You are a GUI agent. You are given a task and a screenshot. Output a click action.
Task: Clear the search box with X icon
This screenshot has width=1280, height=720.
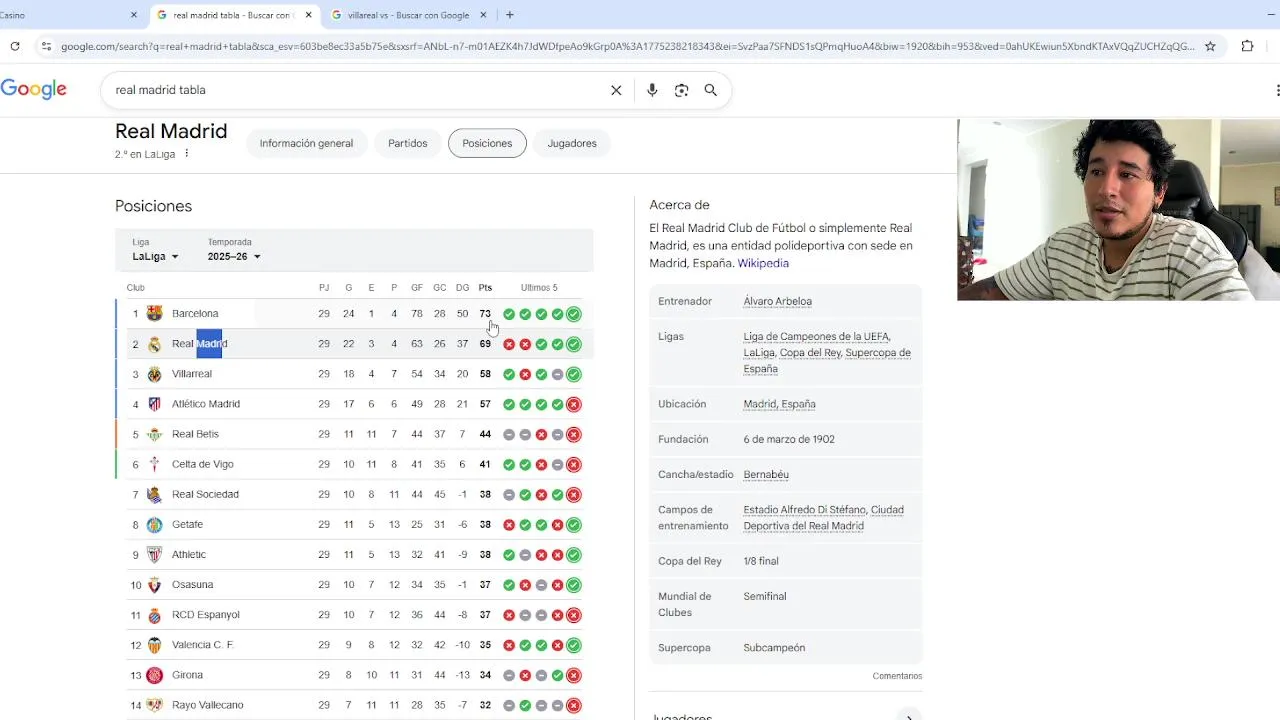point(616,90)
